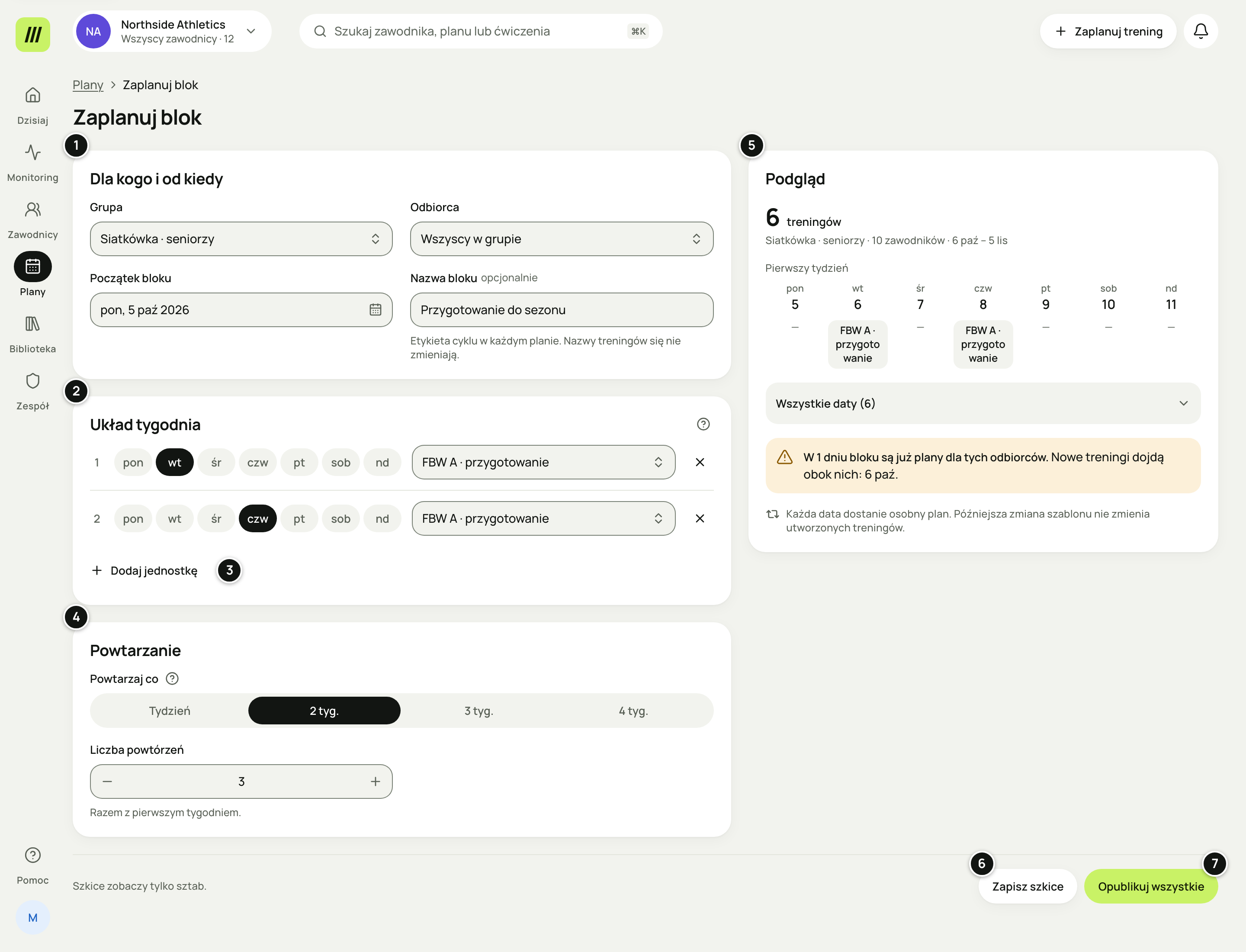1246x952 pixels.
Task: Remove weekly layout row 1
Action: pos(699,462)
